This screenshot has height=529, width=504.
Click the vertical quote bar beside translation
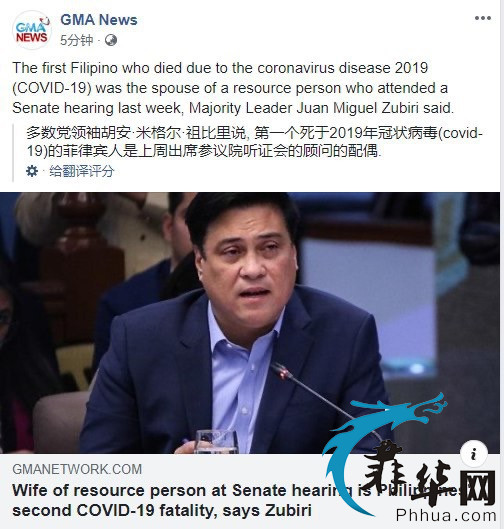(x=13, y=153)
